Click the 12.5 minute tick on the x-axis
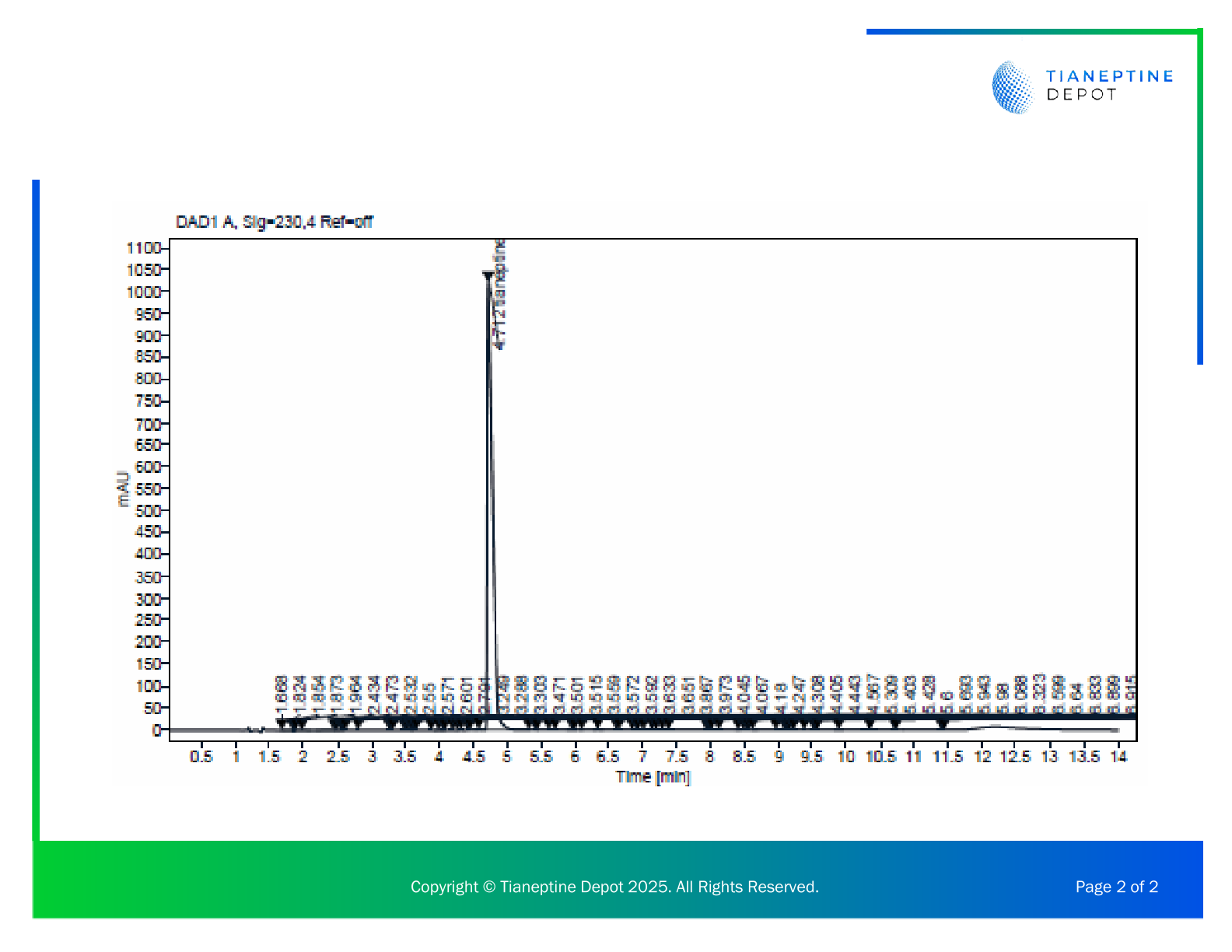Screen dimensions: 1232x952 click(x=1015, y=757)
